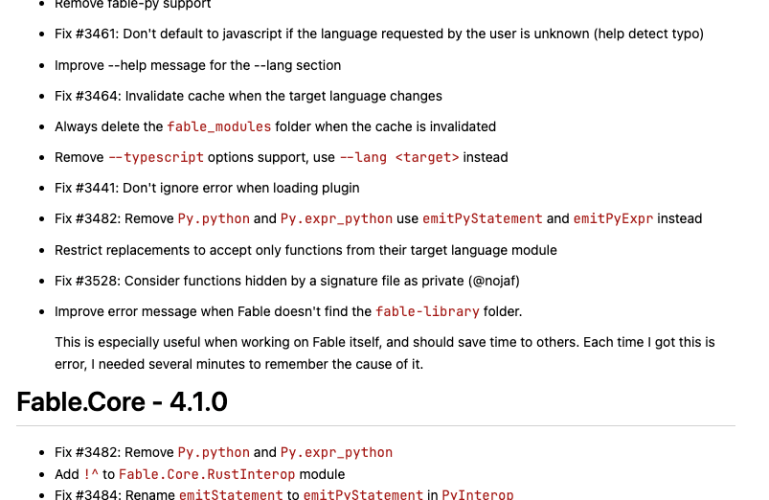
Task: Select the --typescript option code text
Action: tap(155, 157)
